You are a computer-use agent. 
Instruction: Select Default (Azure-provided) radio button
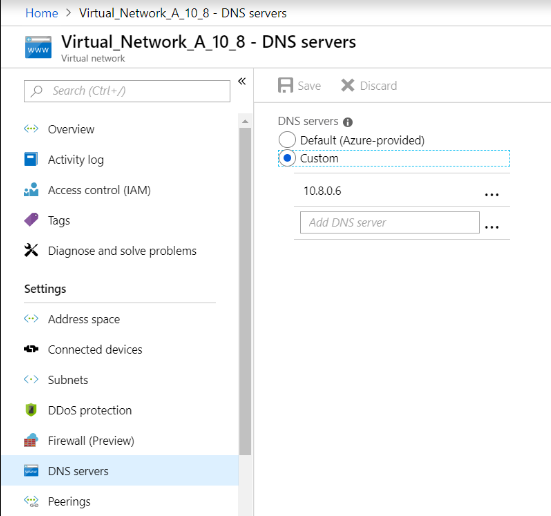287,140
